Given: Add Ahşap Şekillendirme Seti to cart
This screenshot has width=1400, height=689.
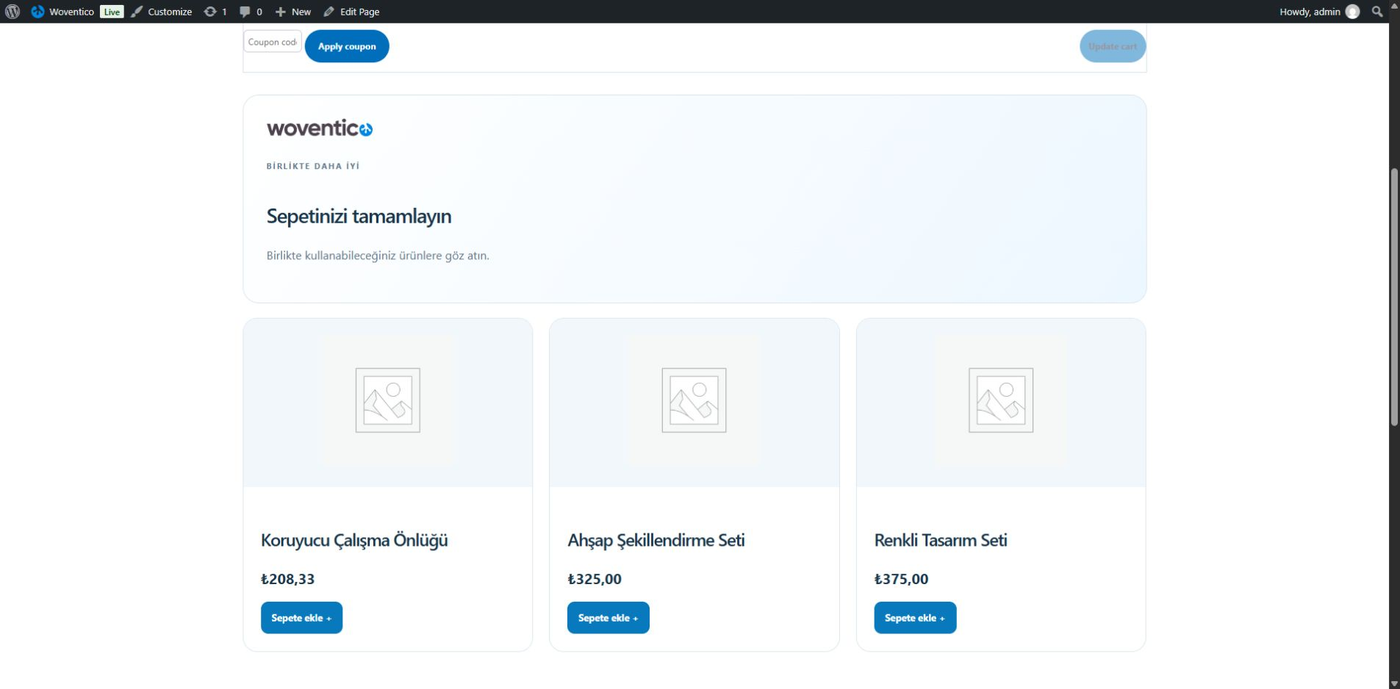Looking at the screenshot, I should point(608,618).
